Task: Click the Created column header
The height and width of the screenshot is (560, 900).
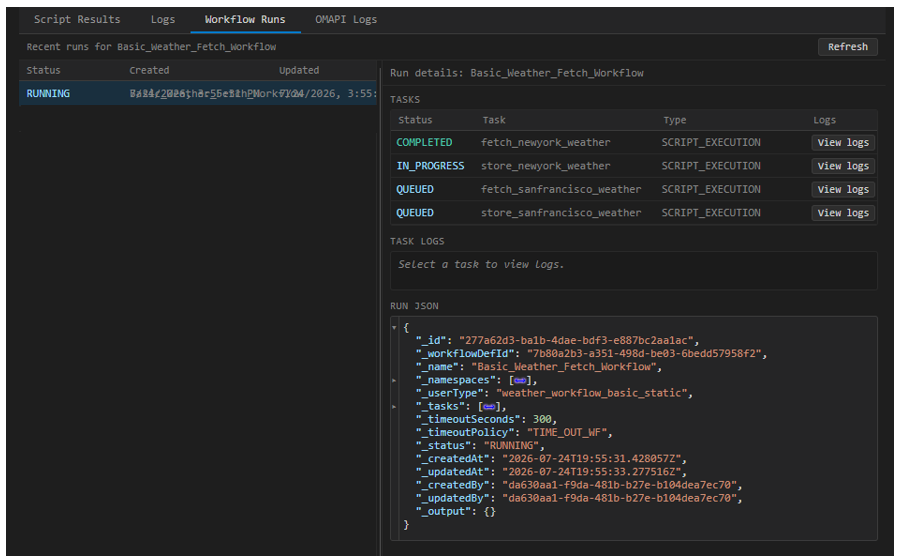Action: [x=149, y=70]
